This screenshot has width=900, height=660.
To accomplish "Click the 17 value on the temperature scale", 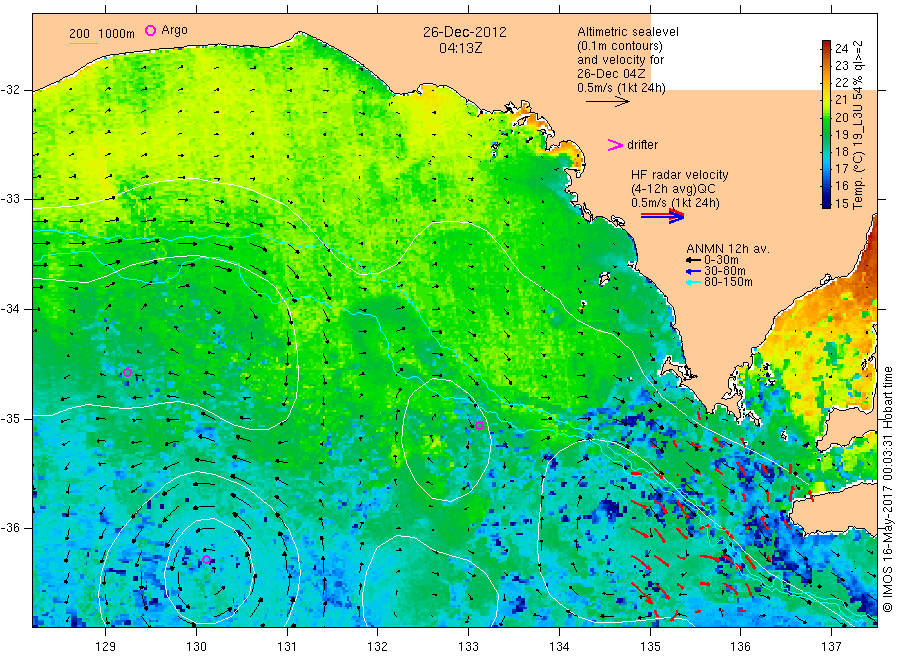I will [x=841, y=169].
